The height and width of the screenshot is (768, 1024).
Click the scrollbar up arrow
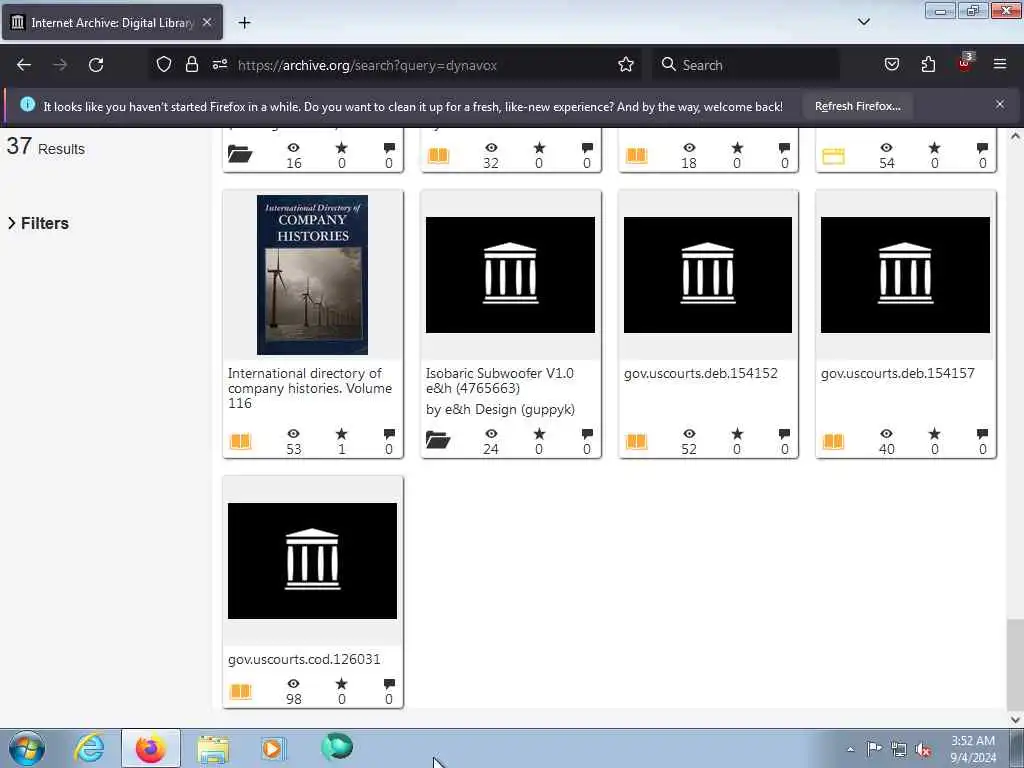(1015, 136)
